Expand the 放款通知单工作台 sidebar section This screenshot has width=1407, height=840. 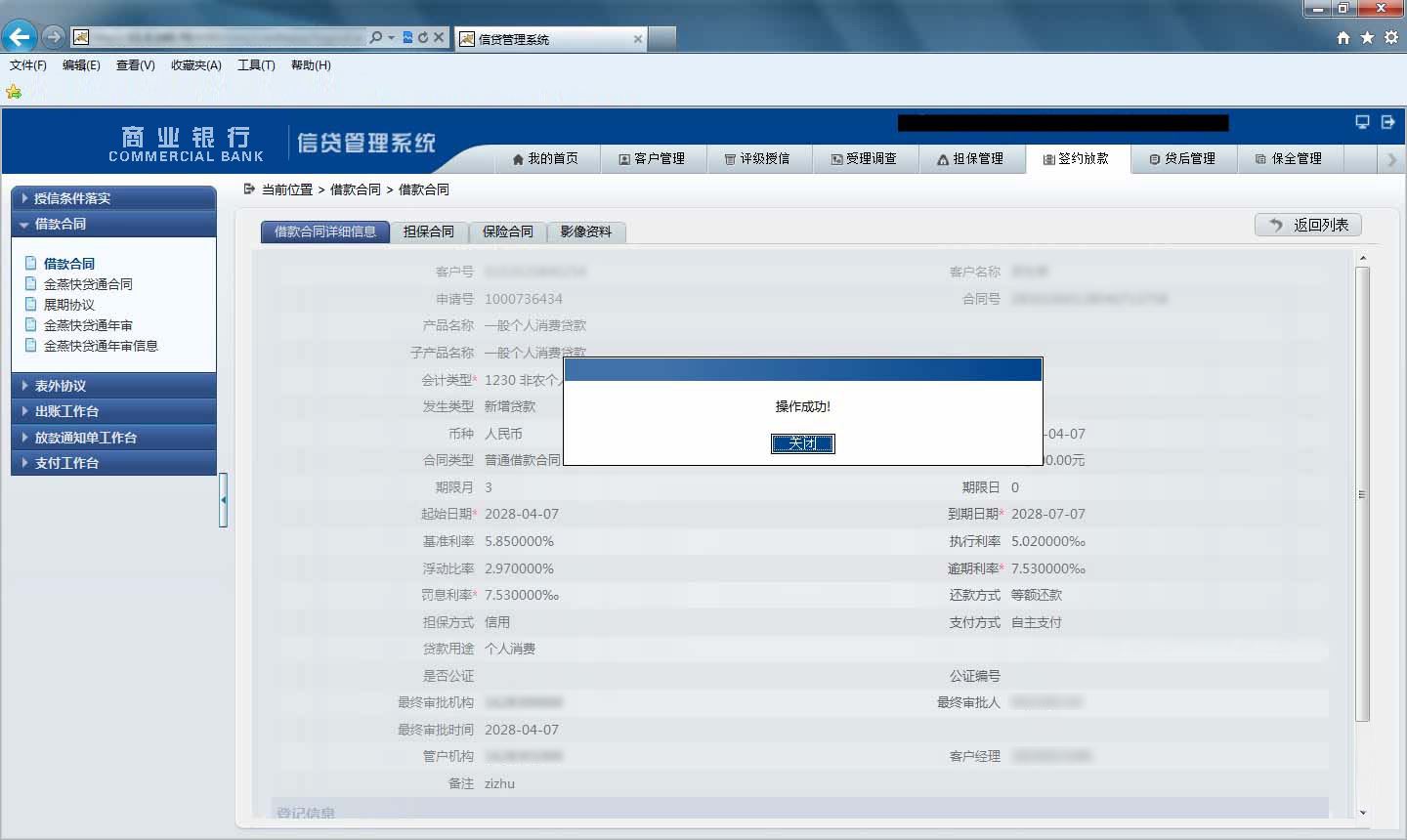[x=113, y=438]
